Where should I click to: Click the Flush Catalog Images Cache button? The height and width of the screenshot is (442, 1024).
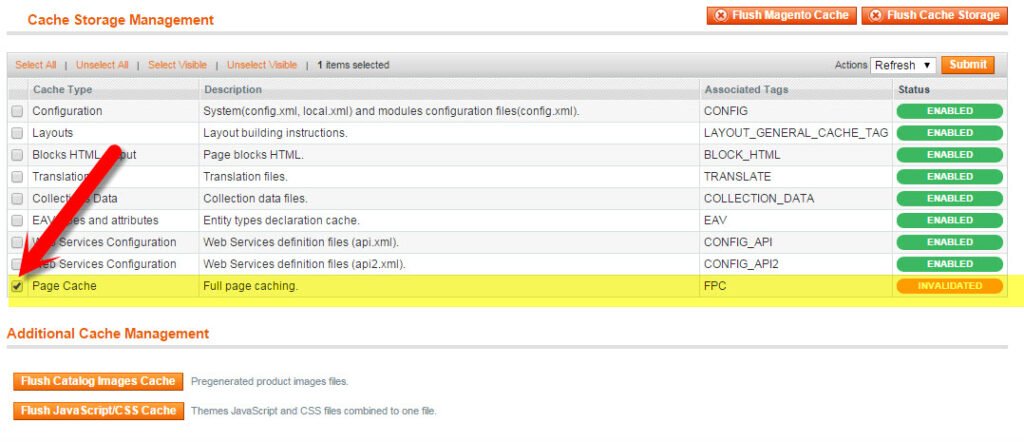(x=99, y=381)
